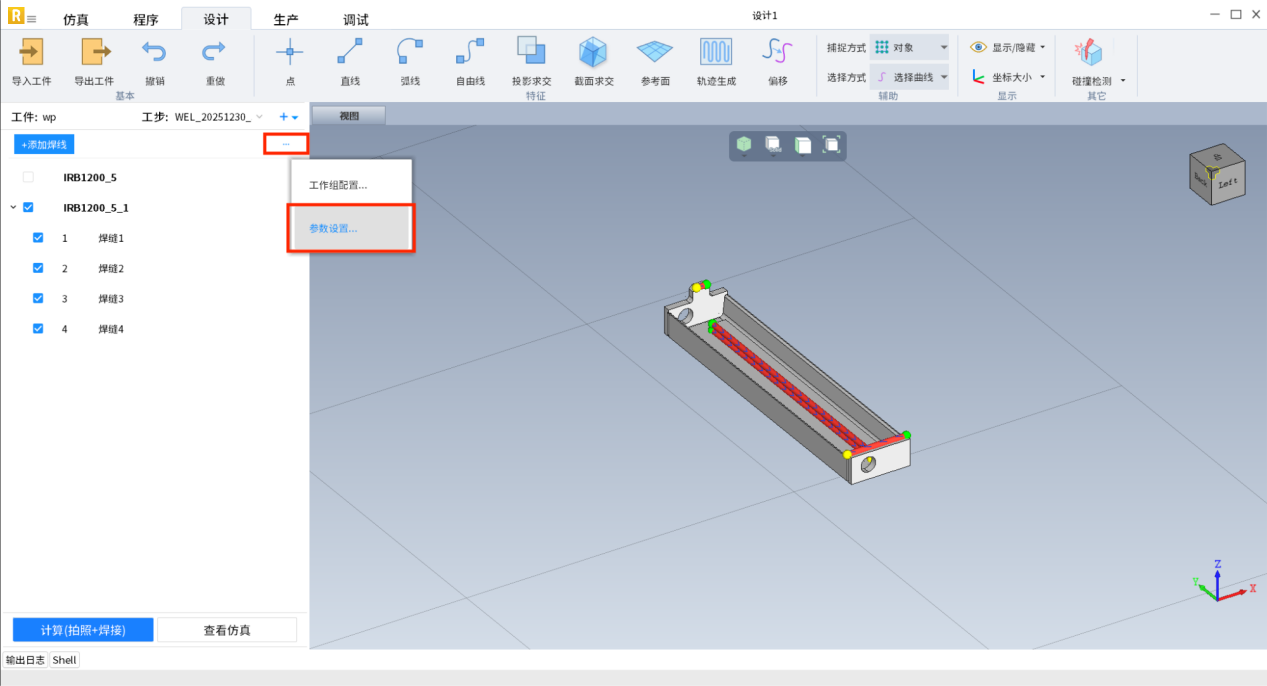
Task: Open the 选择方式 选择曲线 dropdown
Action: (909, 77)
